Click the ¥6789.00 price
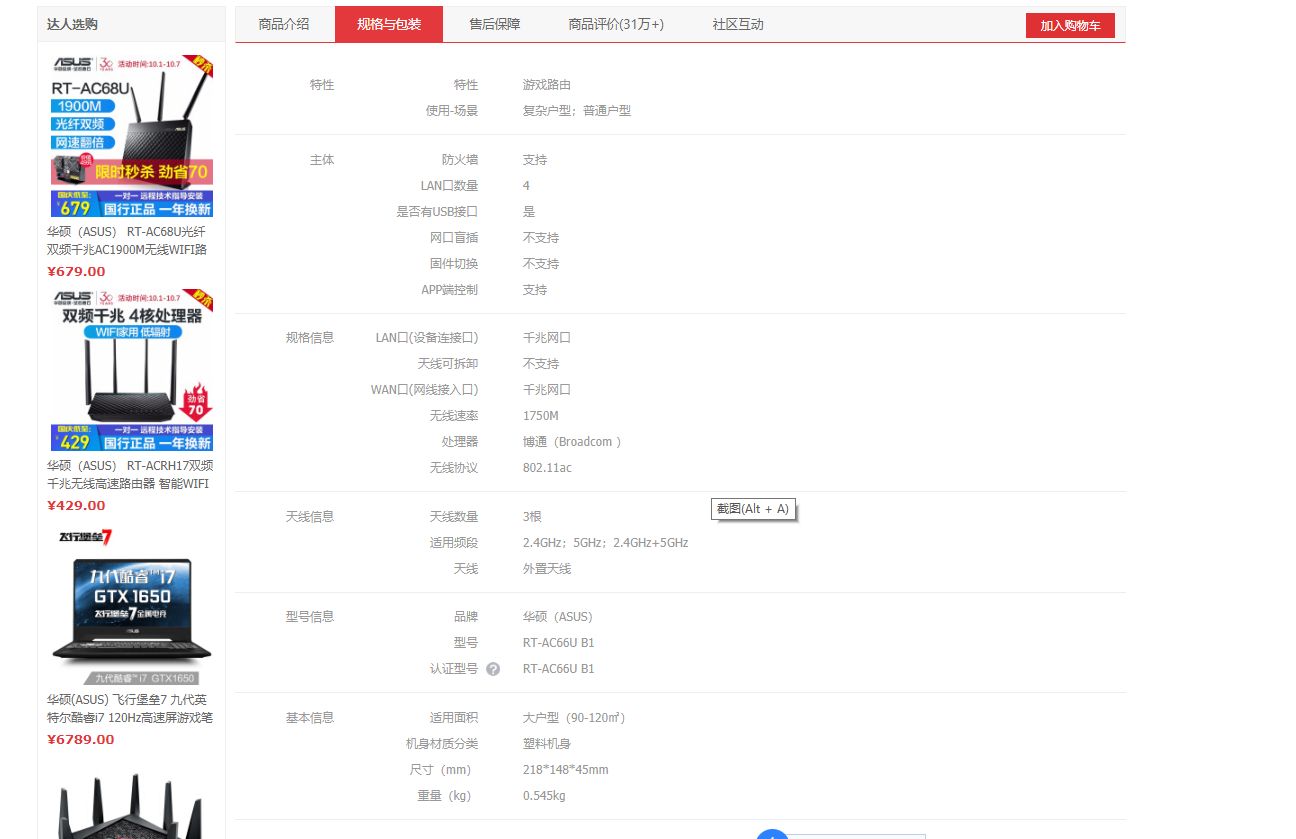1296x839 pixels. pyautogui.click(x=80, y=740)
